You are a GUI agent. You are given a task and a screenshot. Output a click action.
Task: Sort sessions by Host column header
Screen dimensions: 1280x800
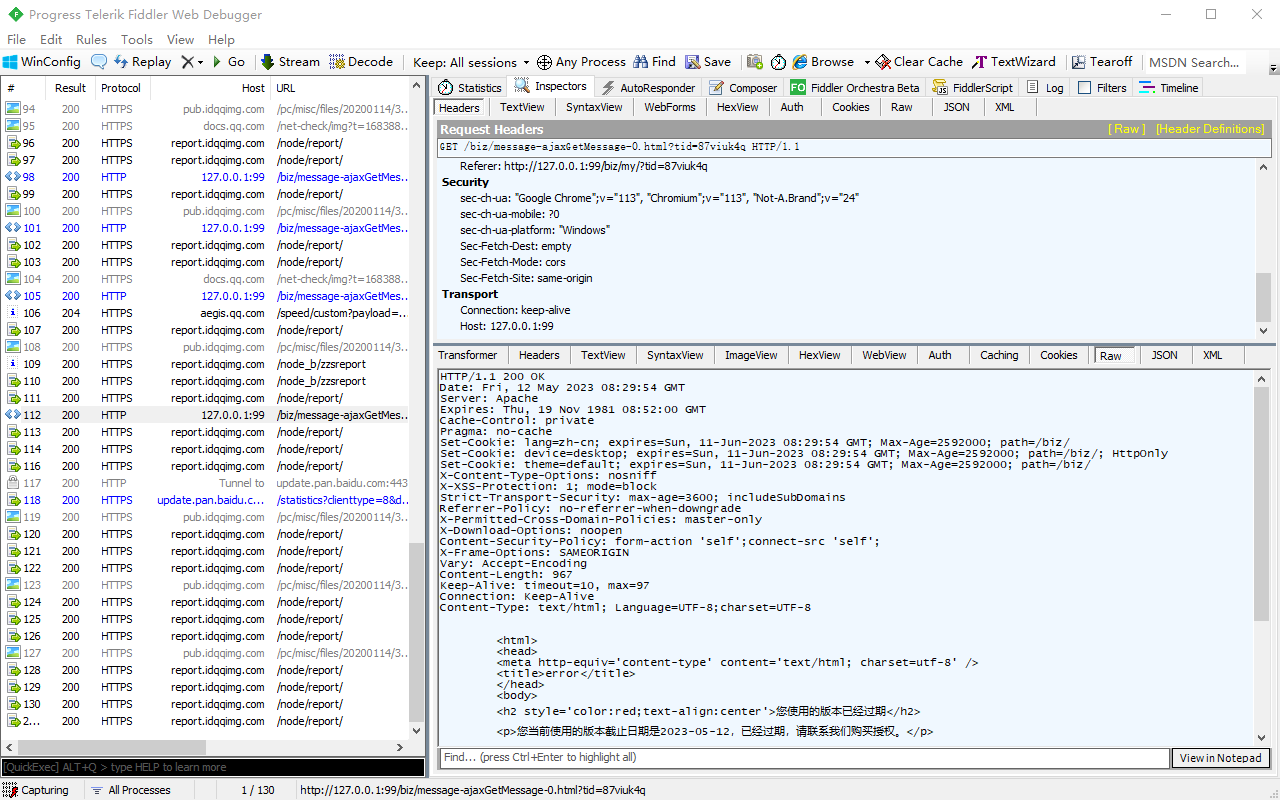tap(211, 88)
